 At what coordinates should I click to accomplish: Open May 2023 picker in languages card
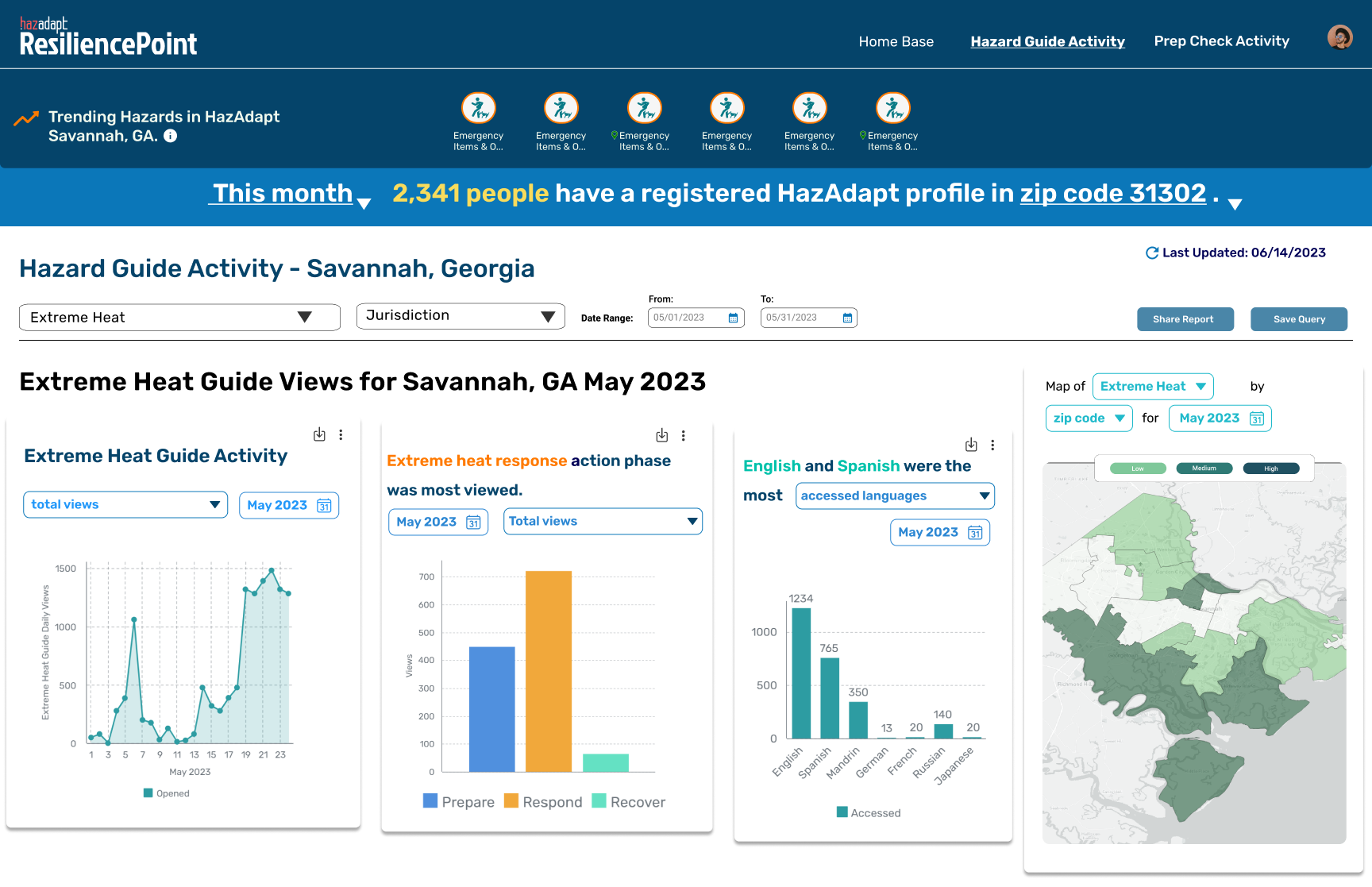(940, 532)
